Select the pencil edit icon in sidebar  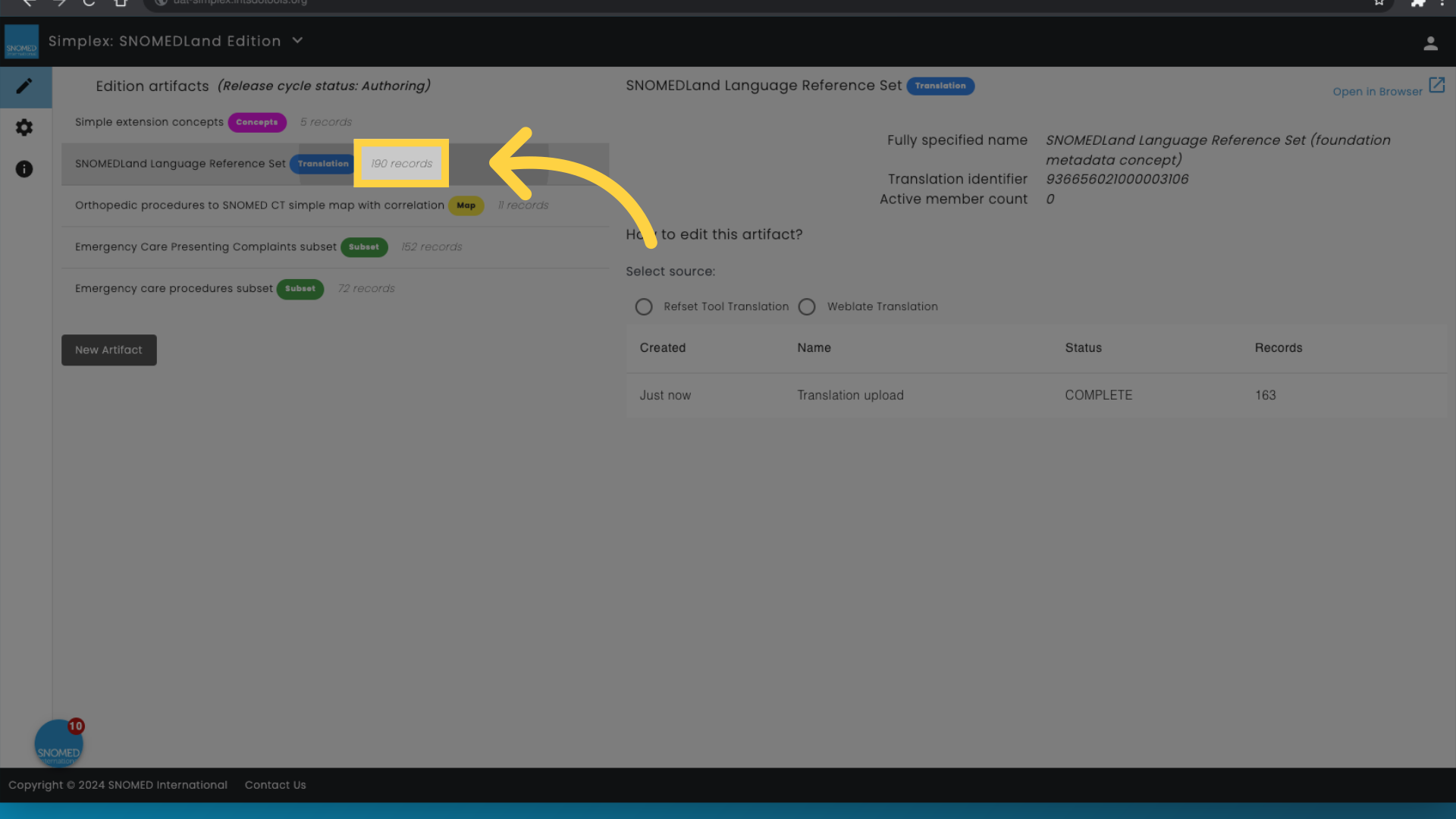coord(24,86)
